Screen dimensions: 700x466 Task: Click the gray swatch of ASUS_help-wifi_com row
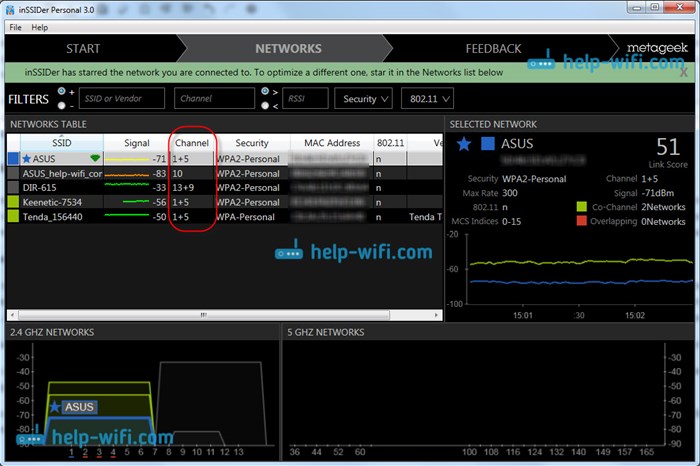tap(13, 173)
